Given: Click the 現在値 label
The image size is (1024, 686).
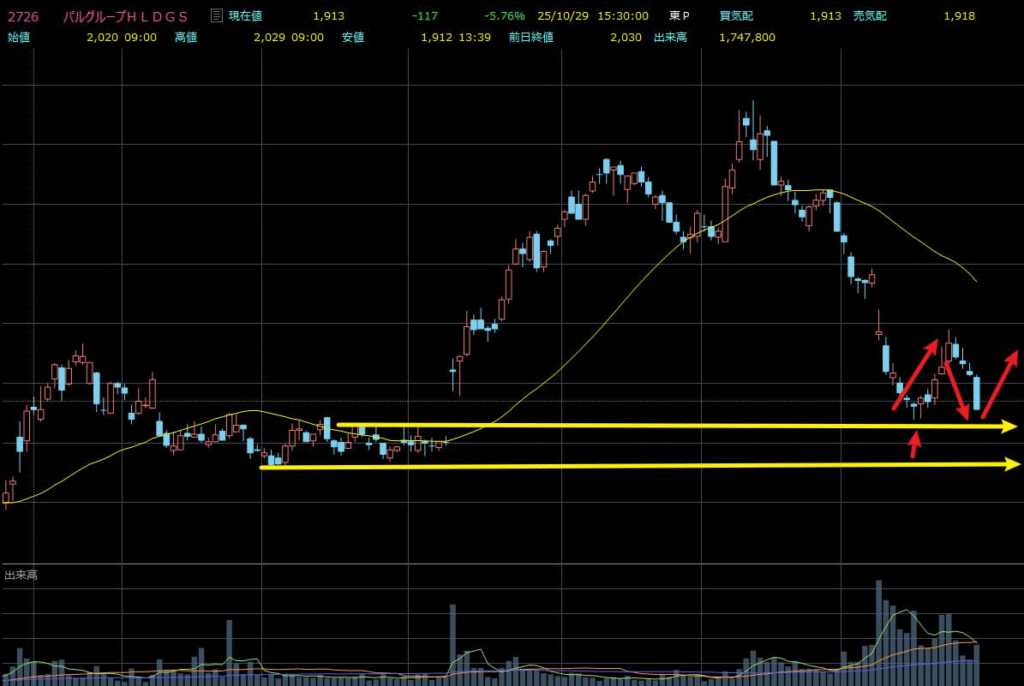Looking at the screenshot, I should 245,16.
